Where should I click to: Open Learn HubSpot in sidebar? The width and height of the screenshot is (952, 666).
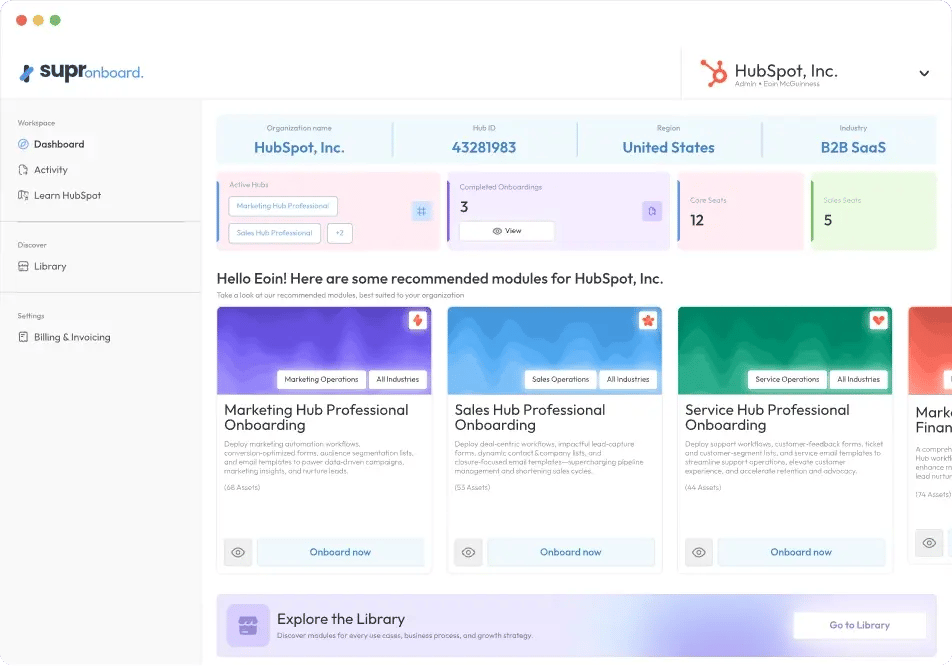67,195
